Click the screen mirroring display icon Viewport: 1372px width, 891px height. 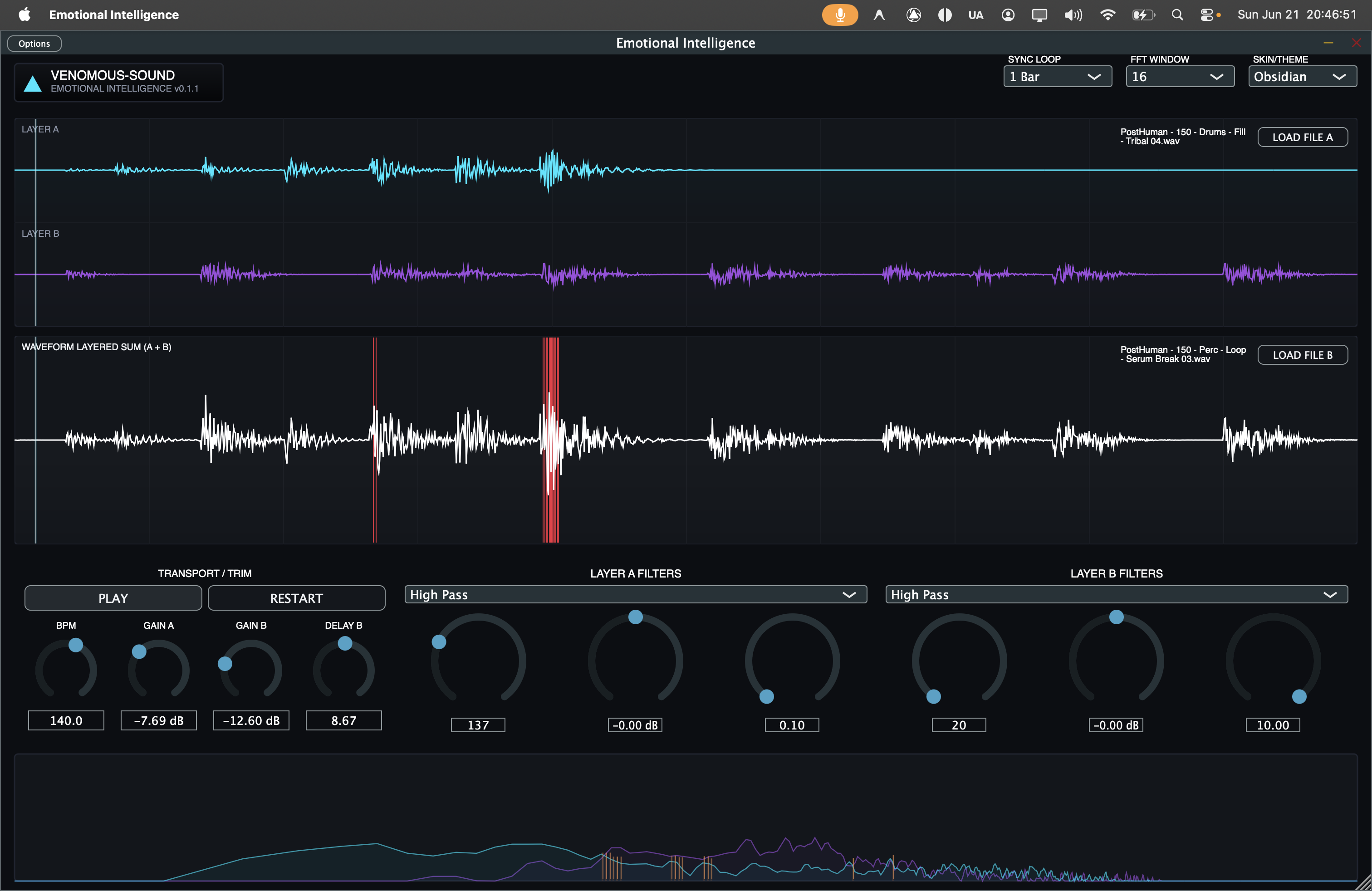click(x=1039, y=15)
